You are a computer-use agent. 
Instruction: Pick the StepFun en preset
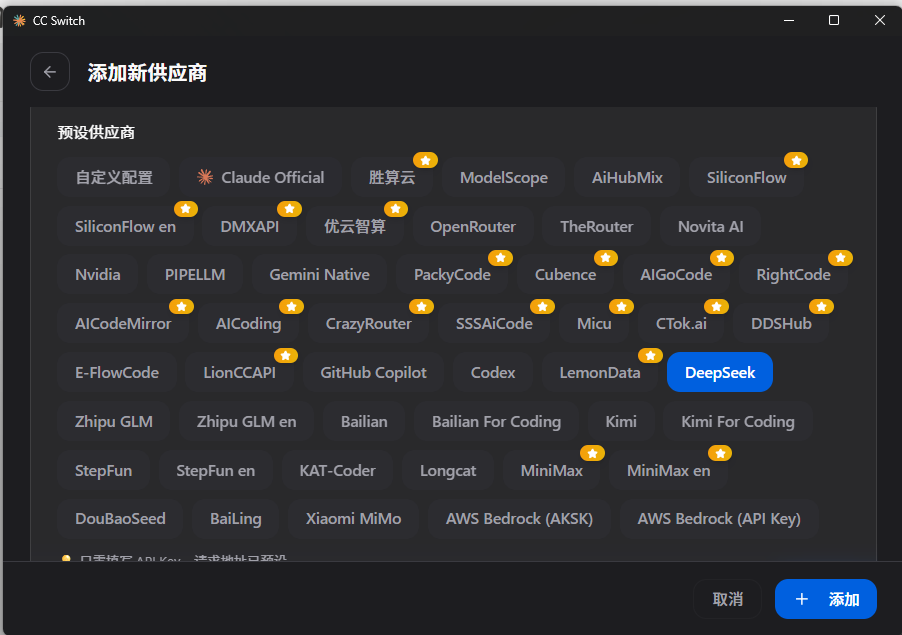(x=216, y=470)
